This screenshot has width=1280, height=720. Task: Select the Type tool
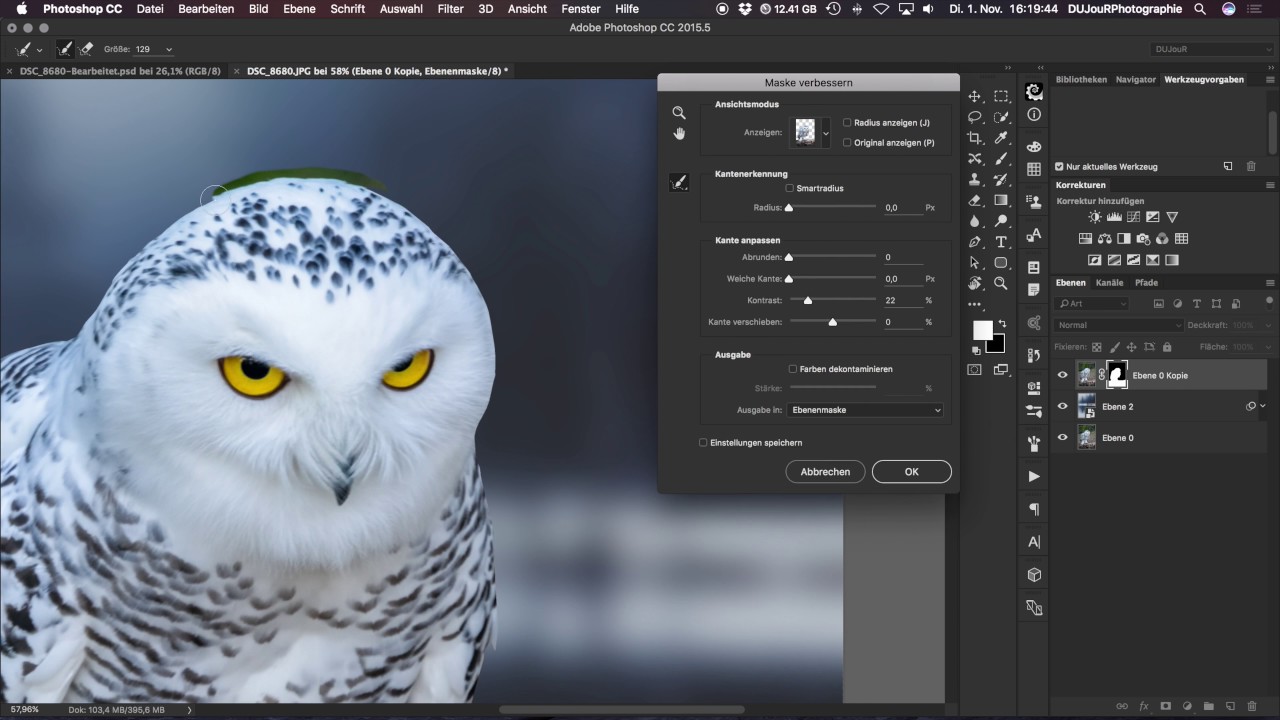tap(1001, 242)
